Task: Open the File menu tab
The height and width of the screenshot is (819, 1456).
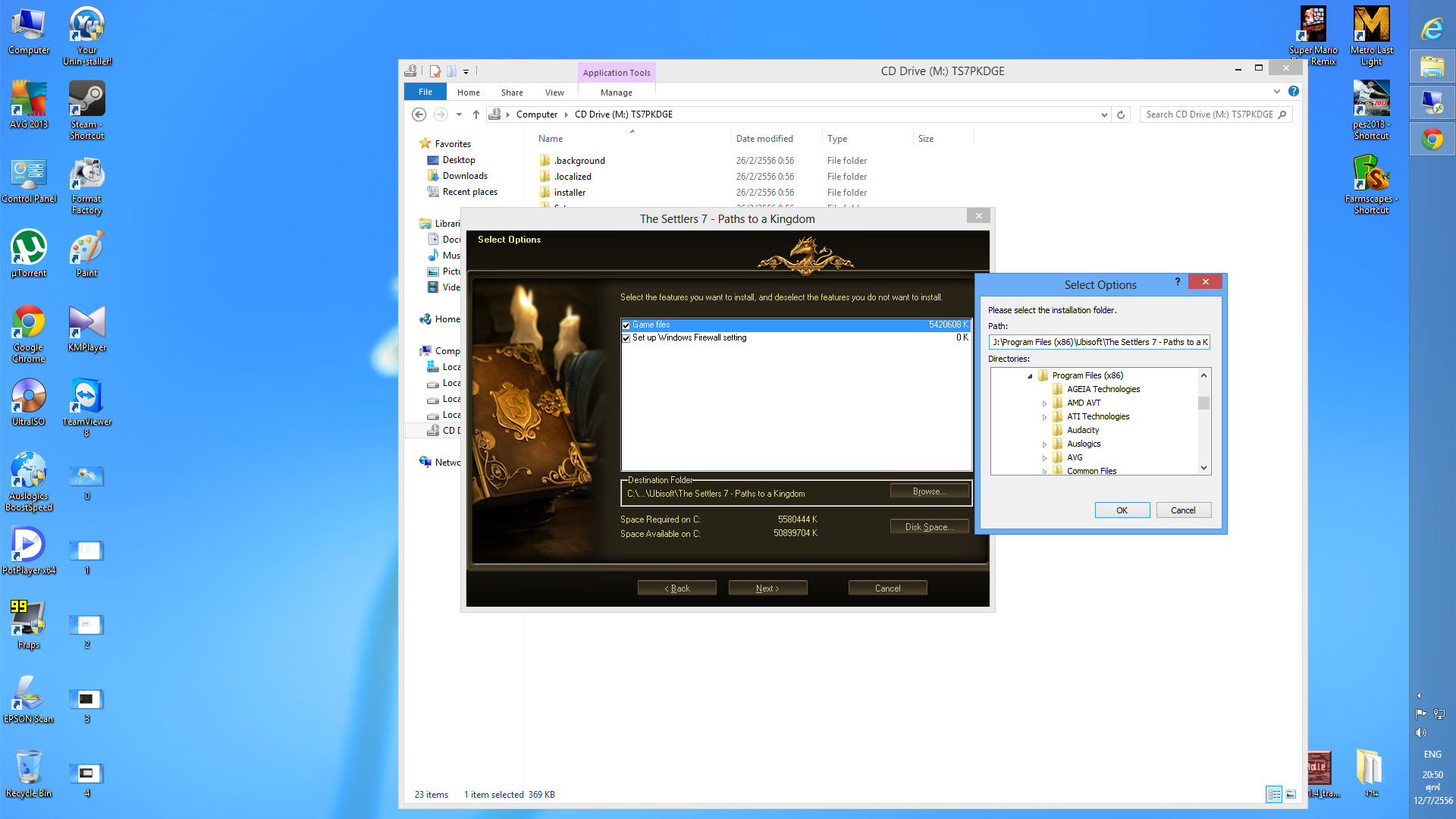Action: point(425,92)
